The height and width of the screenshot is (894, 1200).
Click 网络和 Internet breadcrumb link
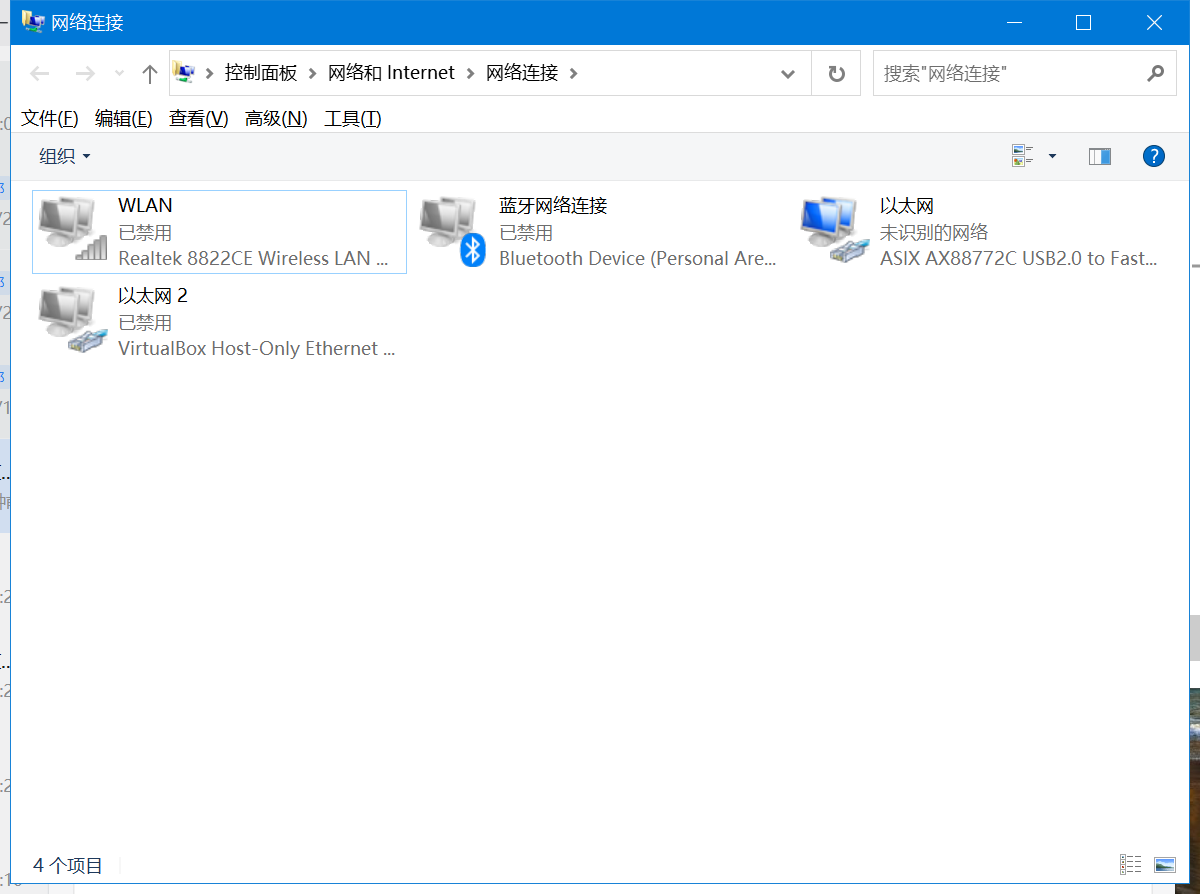pos(391,73)
